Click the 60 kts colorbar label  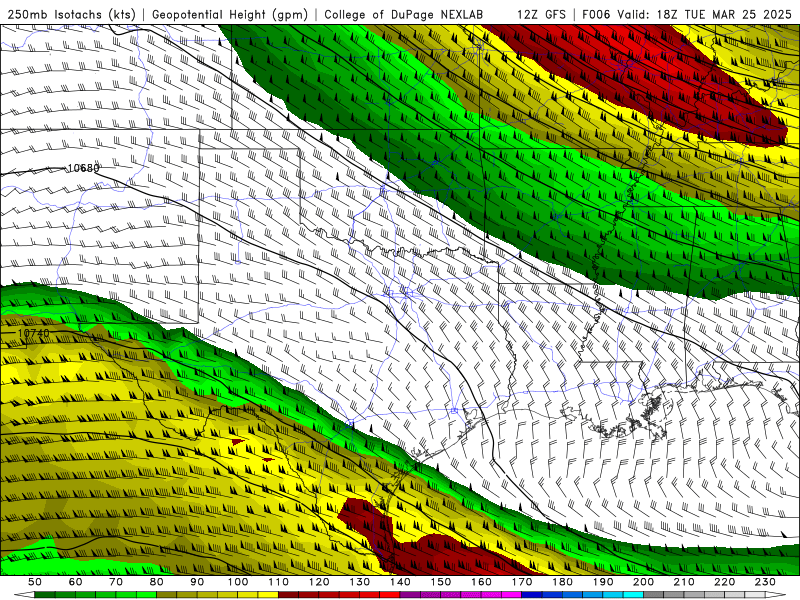coord(75,582)
